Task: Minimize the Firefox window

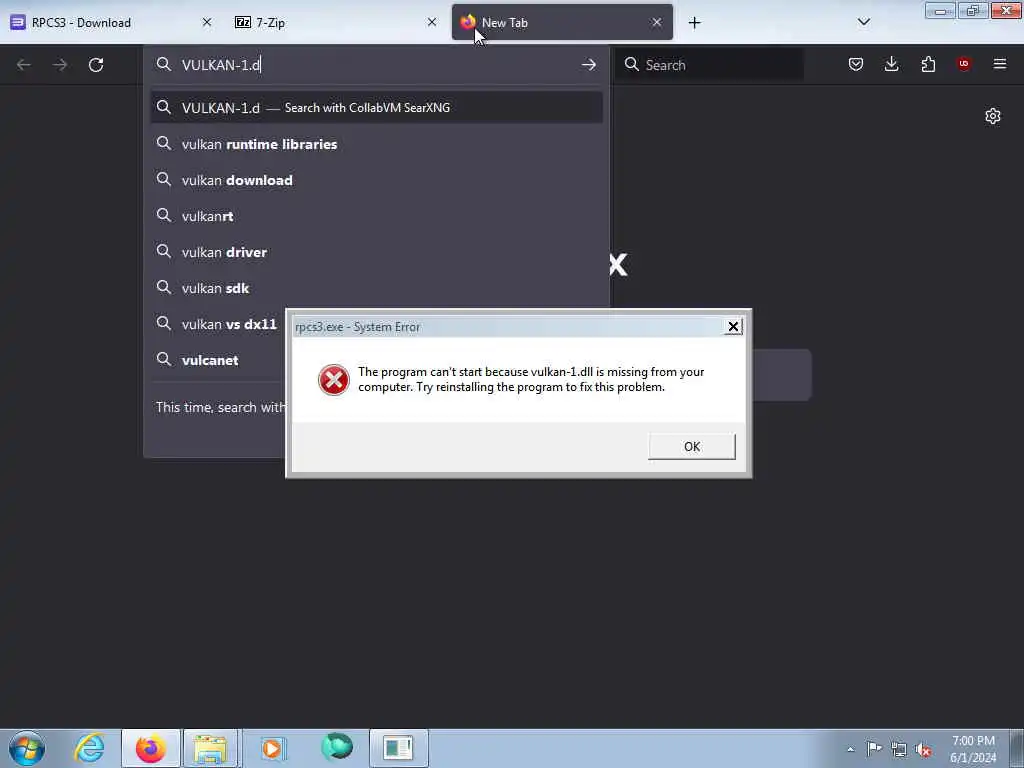Action: [940, 11]
